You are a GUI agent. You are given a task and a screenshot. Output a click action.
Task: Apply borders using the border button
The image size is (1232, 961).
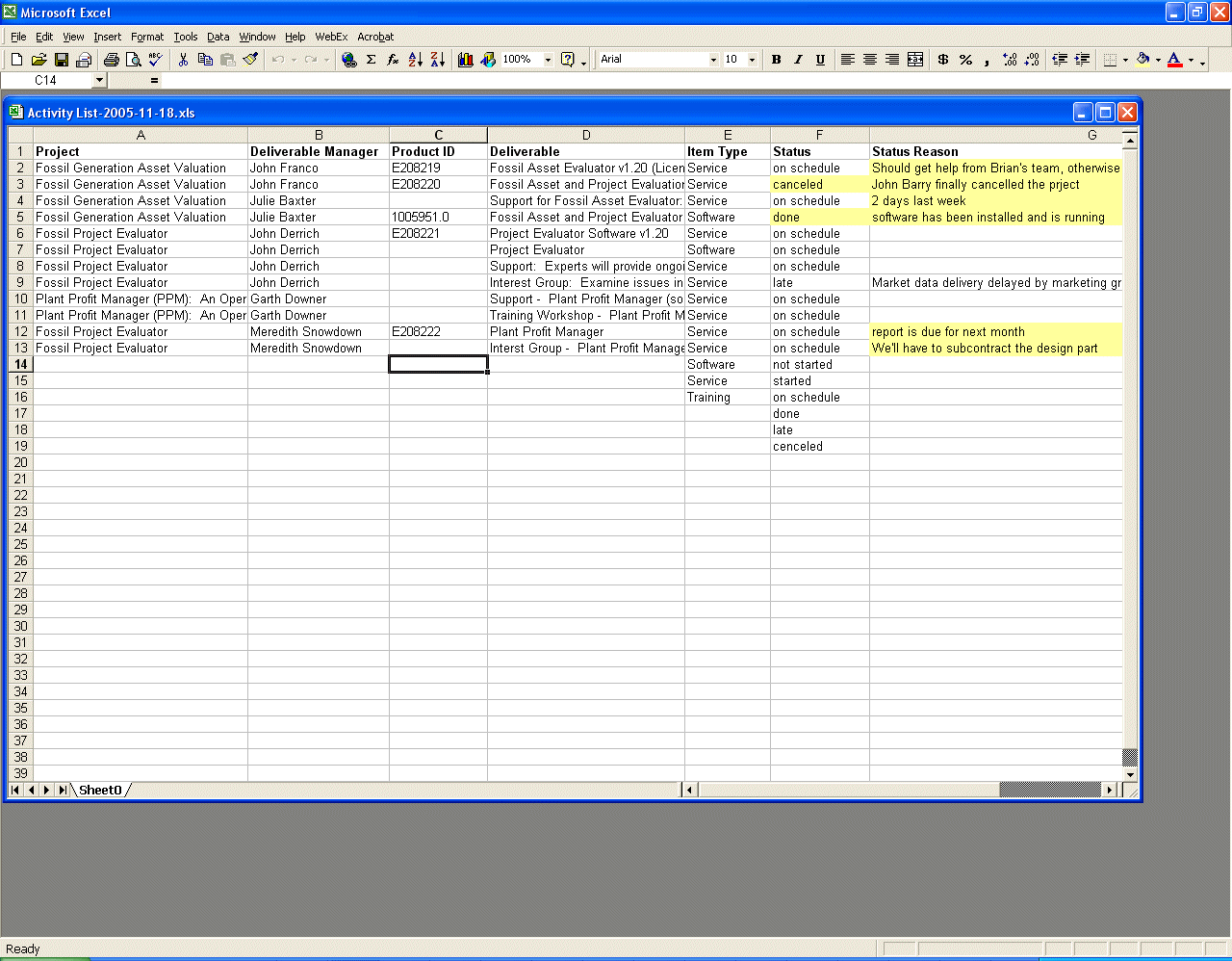(1110, 60)
